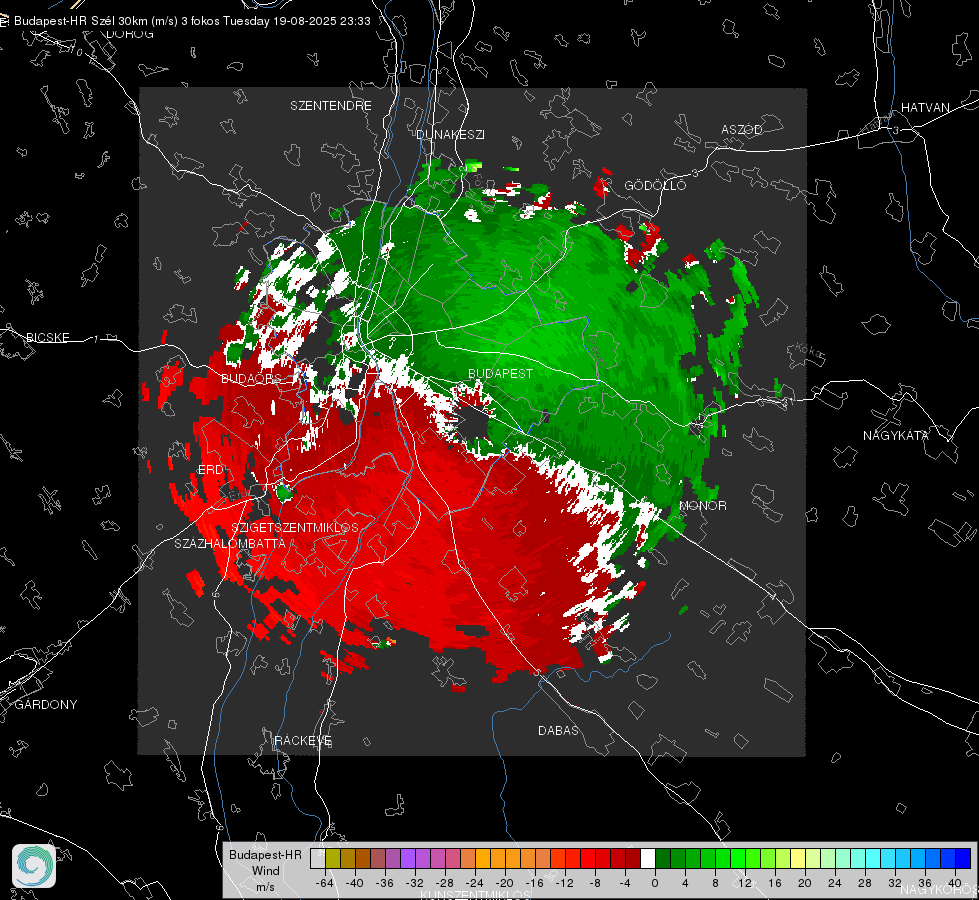Click the -40 legend scale value
Screen dimensions: 979x900
[x=355, y=883]
